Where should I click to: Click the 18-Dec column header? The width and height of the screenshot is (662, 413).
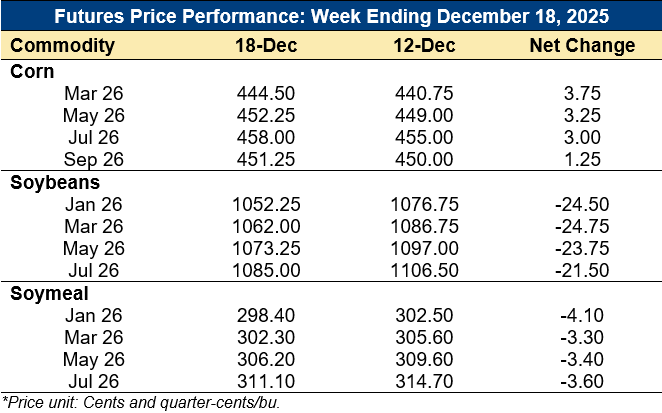pyautogui.click(x=264, y=46)
